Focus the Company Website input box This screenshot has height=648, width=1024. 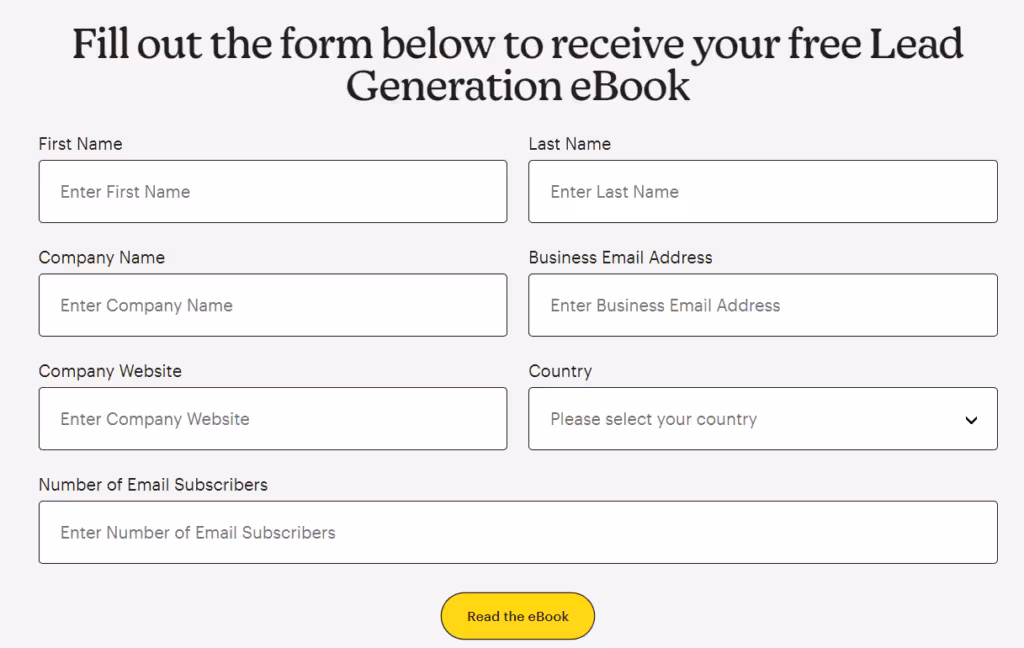(272, 419)
